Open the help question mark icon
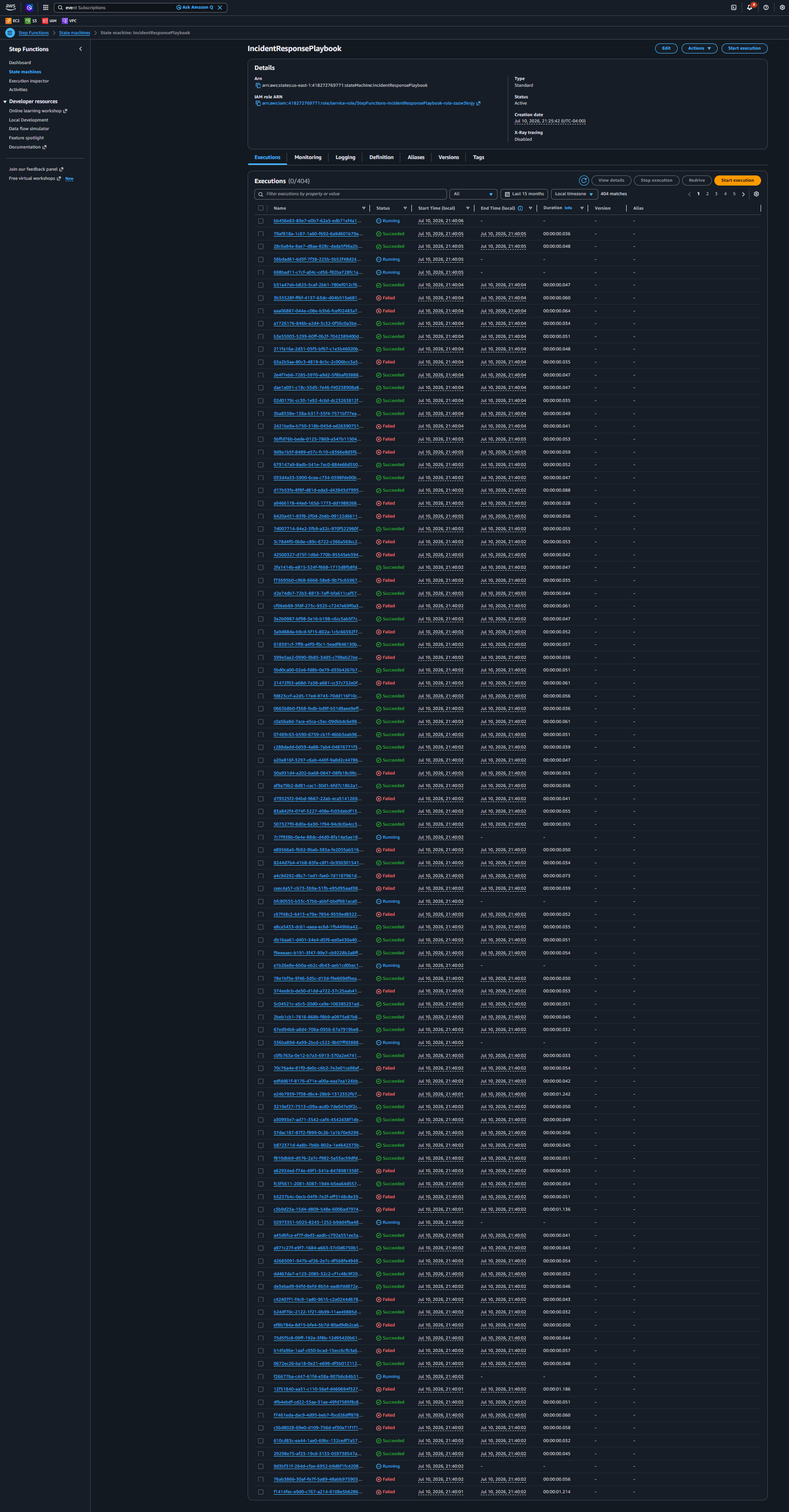Viewport: 789px width, 1512px height. (766, 8)
